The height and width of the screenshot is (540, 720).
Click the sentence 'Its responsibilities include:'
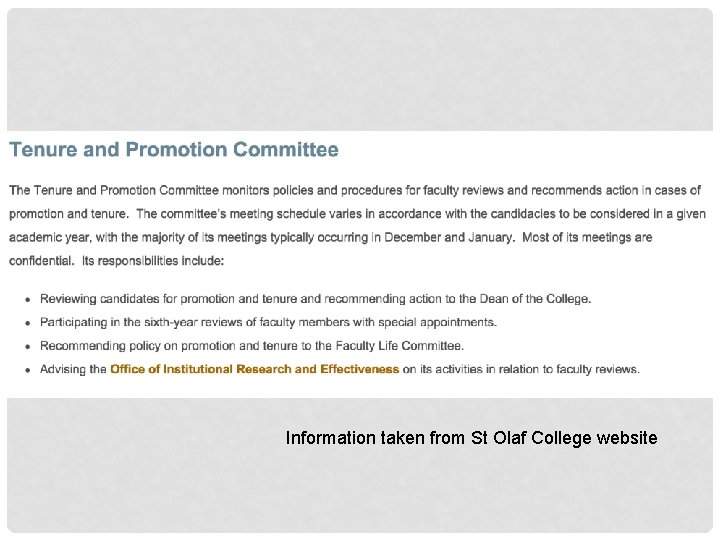click(153, 261)
